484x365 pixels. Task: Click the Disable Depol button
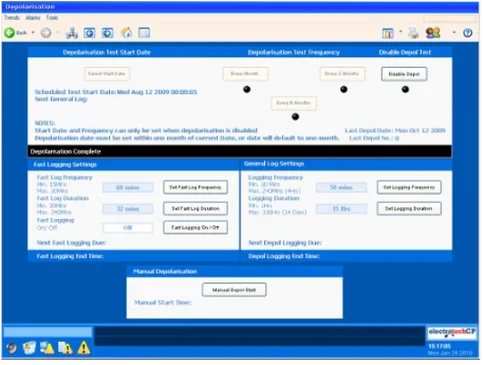click(404, 74)
